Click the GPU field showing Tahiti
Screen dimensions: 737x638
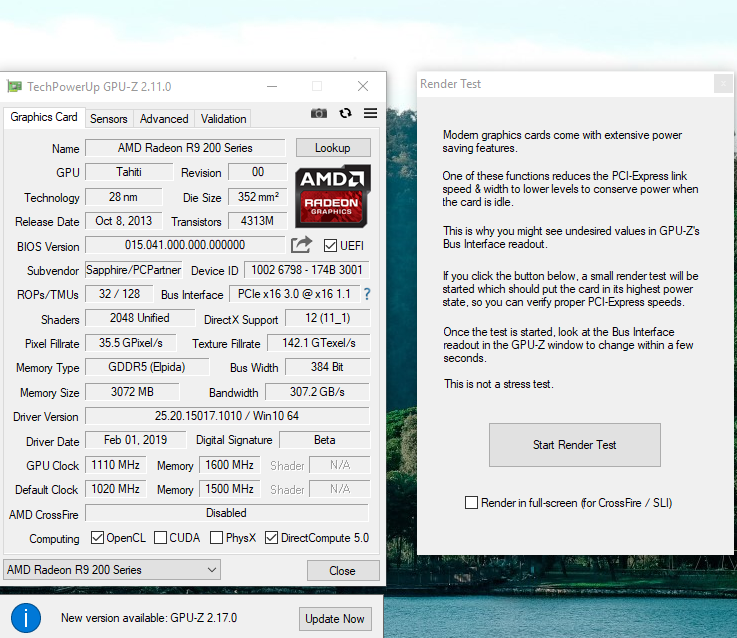[129, 172]
